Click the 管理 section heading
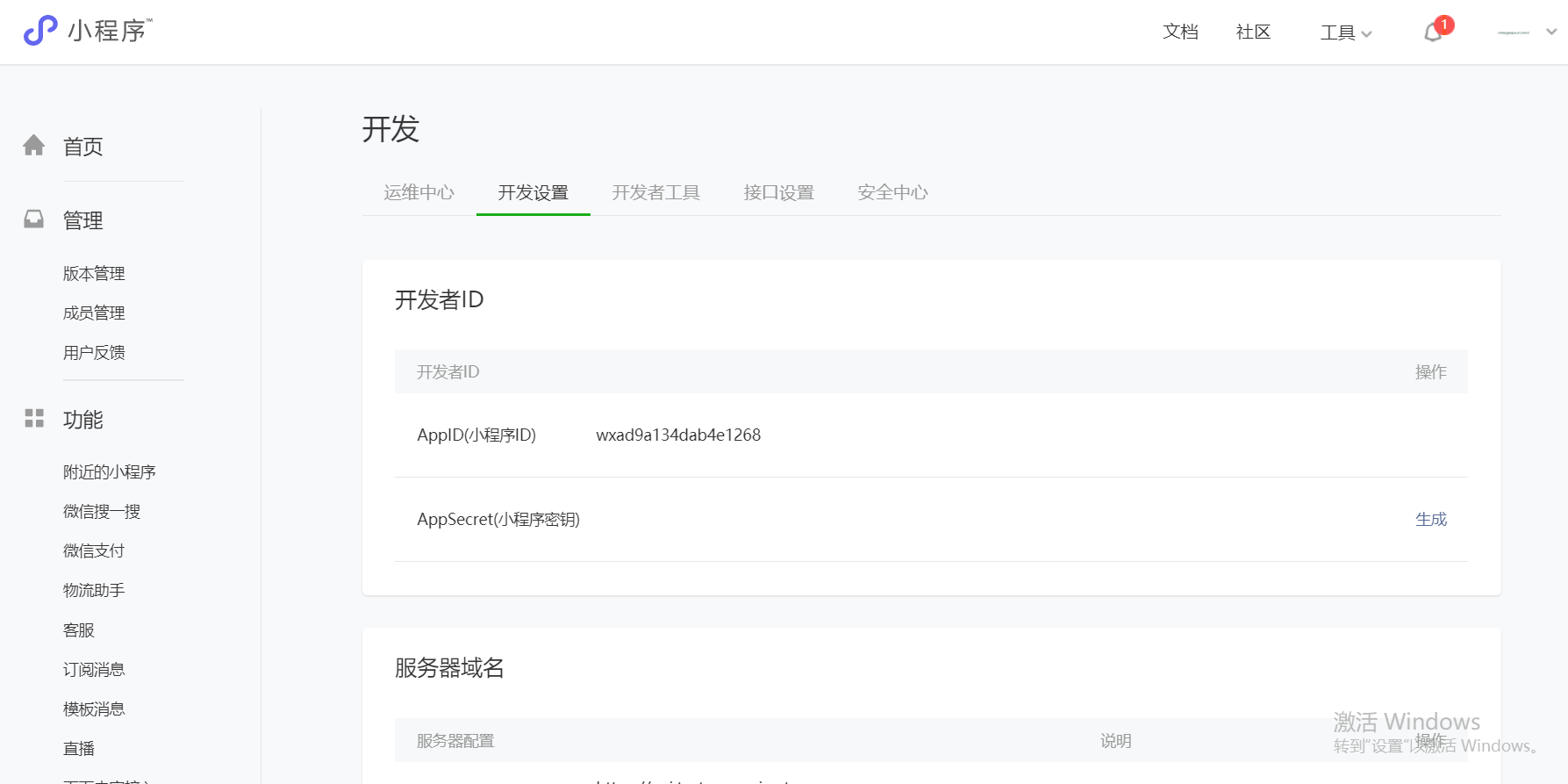This screenshot has height=784, width=1568. coord(83,220)
